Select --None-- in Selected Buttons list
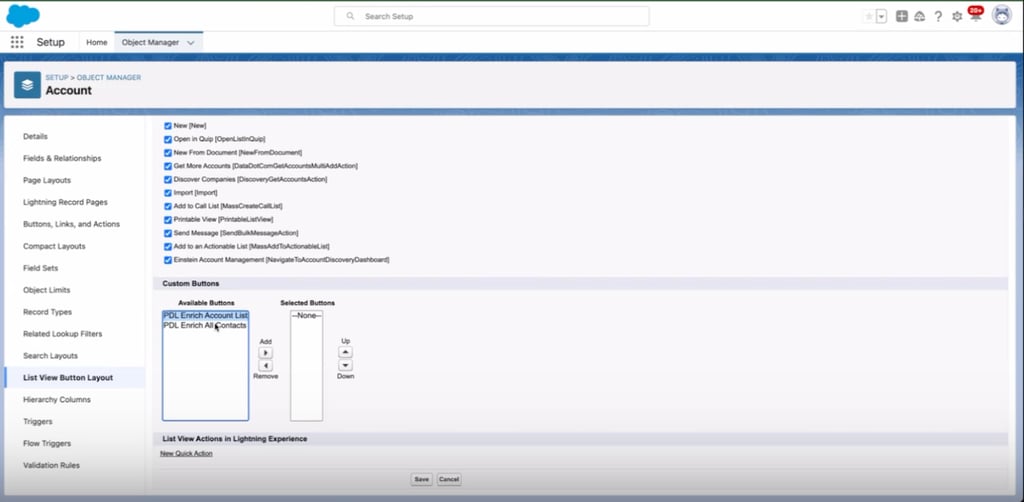 306,315
